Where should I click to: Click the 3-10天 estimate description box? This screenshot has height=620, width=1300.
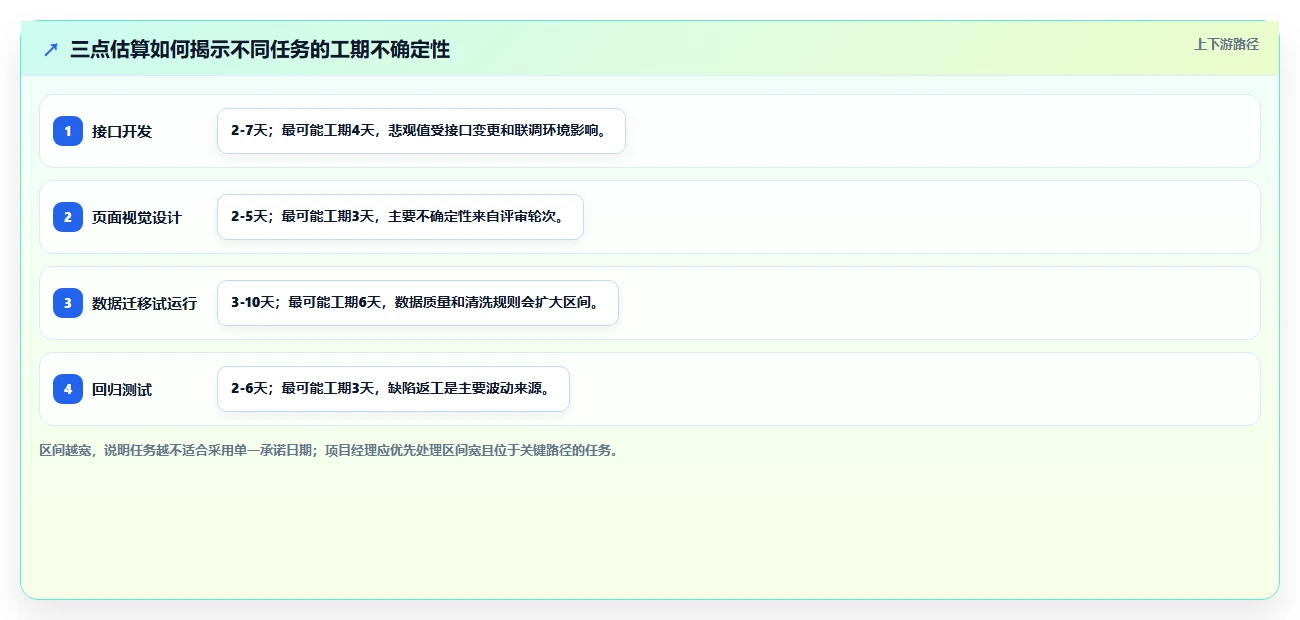(x=418, y=303)
